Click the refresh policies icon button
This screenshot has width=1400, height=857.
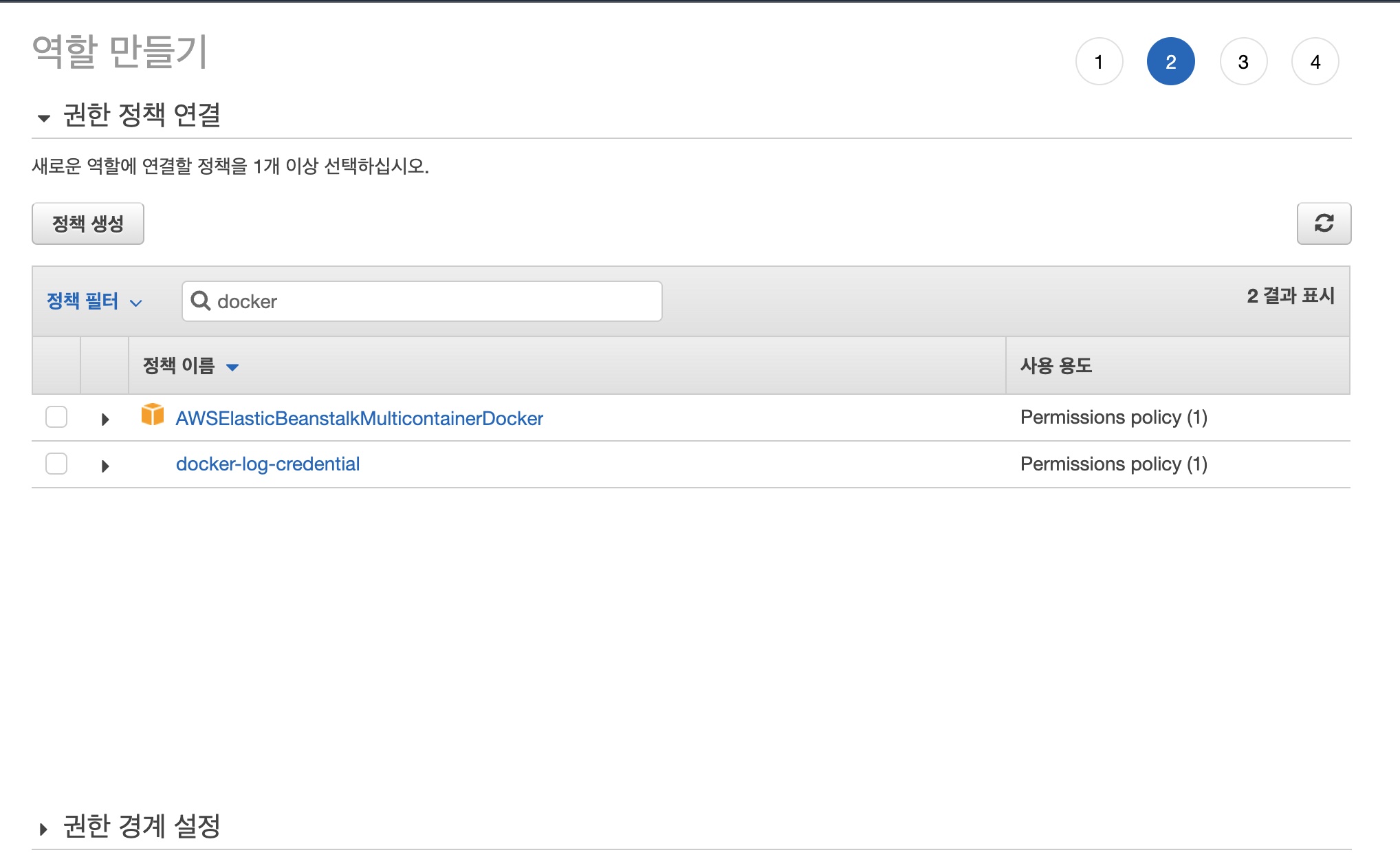click(x=1324, y=224)
